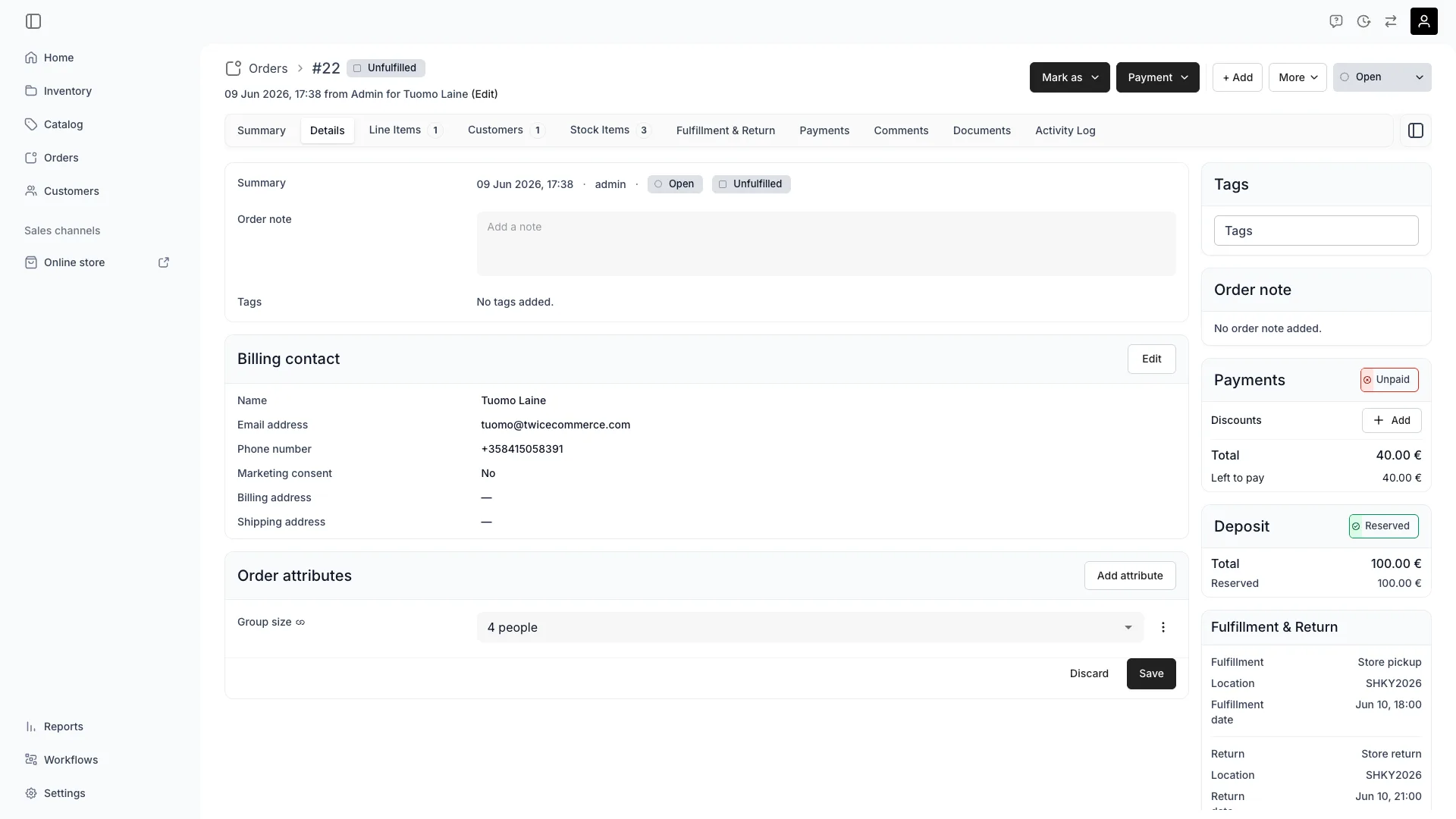Open the Activity Log tab
The width and height of the screenshot is (1456, 819).
coord(1065,130)
